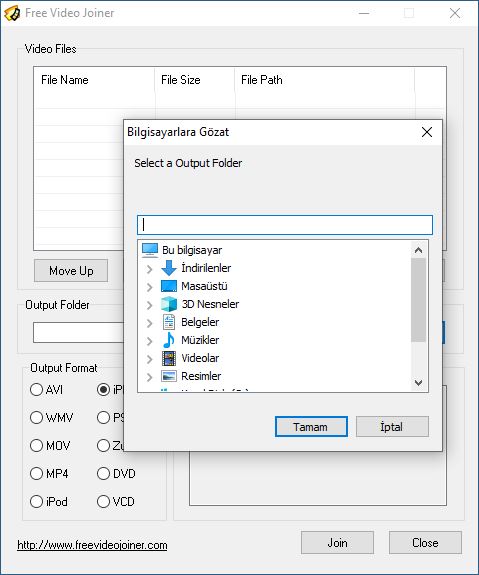479x575 pixels.
Task: Open the freevideojoiner.com website link
Action: click(92, 545)
